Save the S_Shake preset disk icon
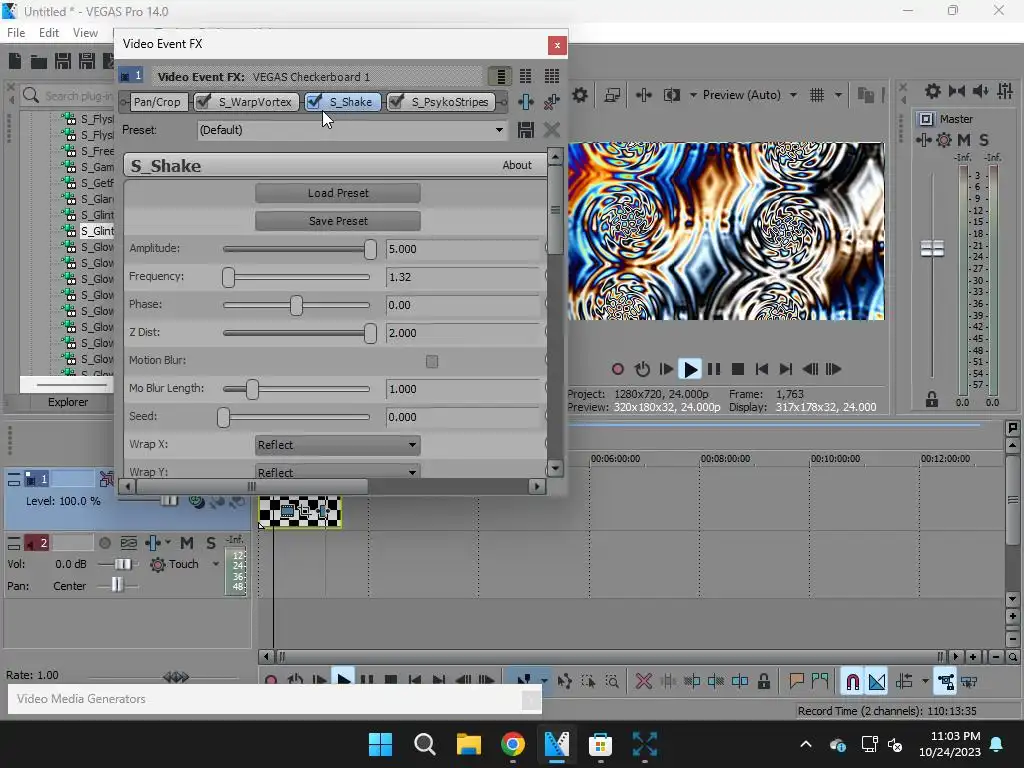 click(x=526, y=130)
